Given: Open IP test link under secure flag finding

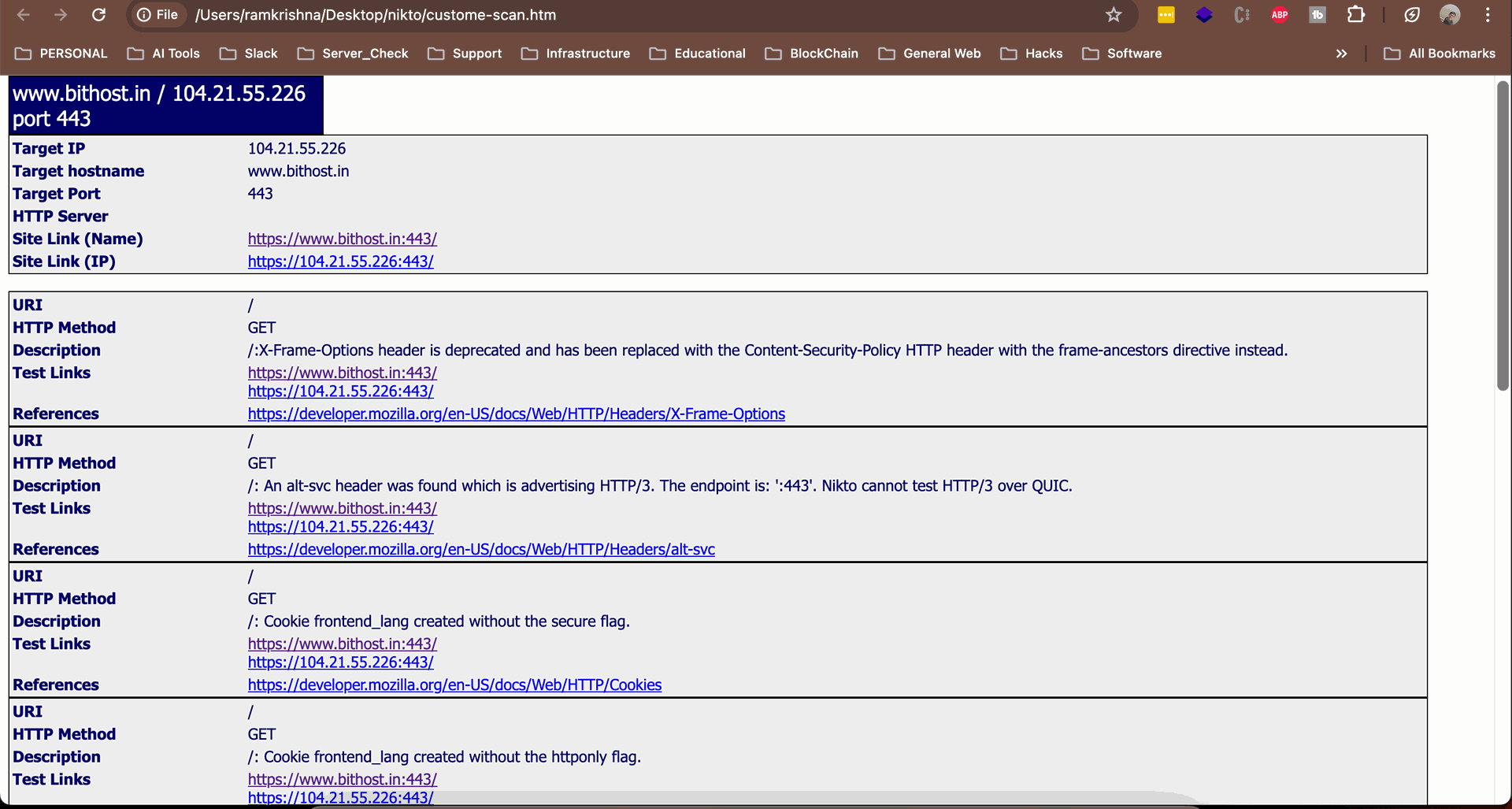Looking at the screenshot, I should point(341,662).
